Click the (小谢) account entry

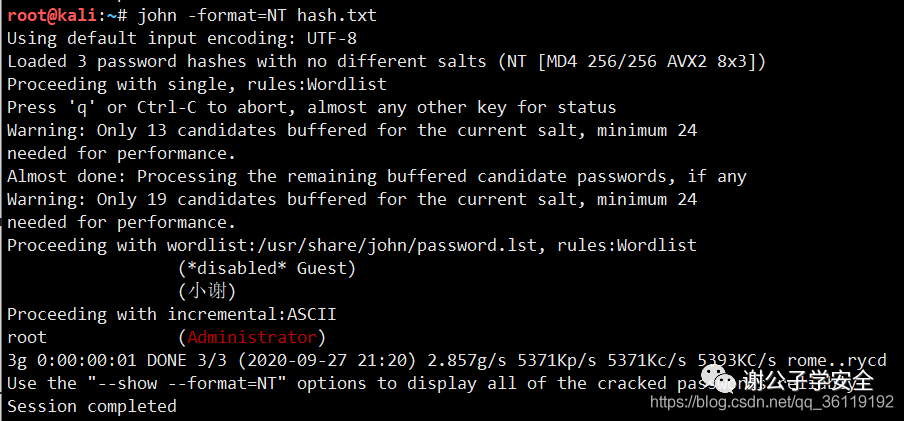[x=207, y=292]
